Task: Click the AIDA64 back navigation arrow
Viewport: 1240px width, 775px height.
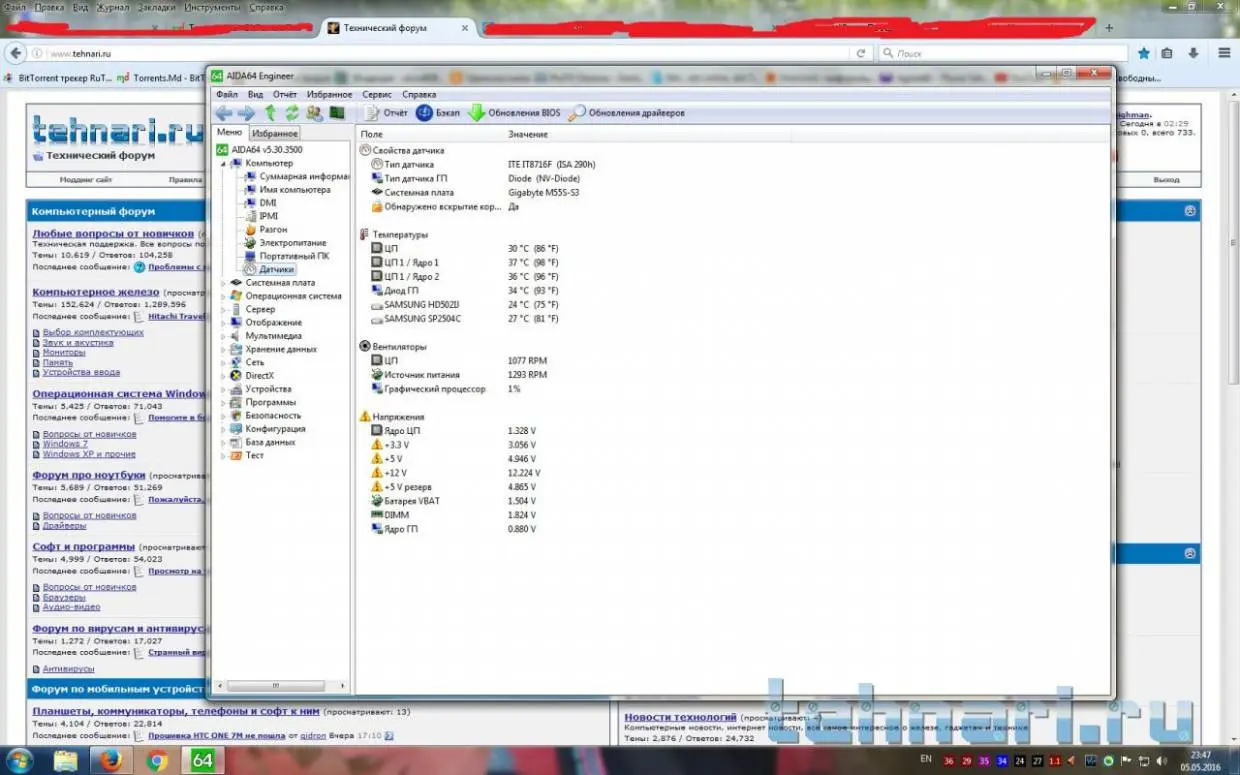Action: 223,113
